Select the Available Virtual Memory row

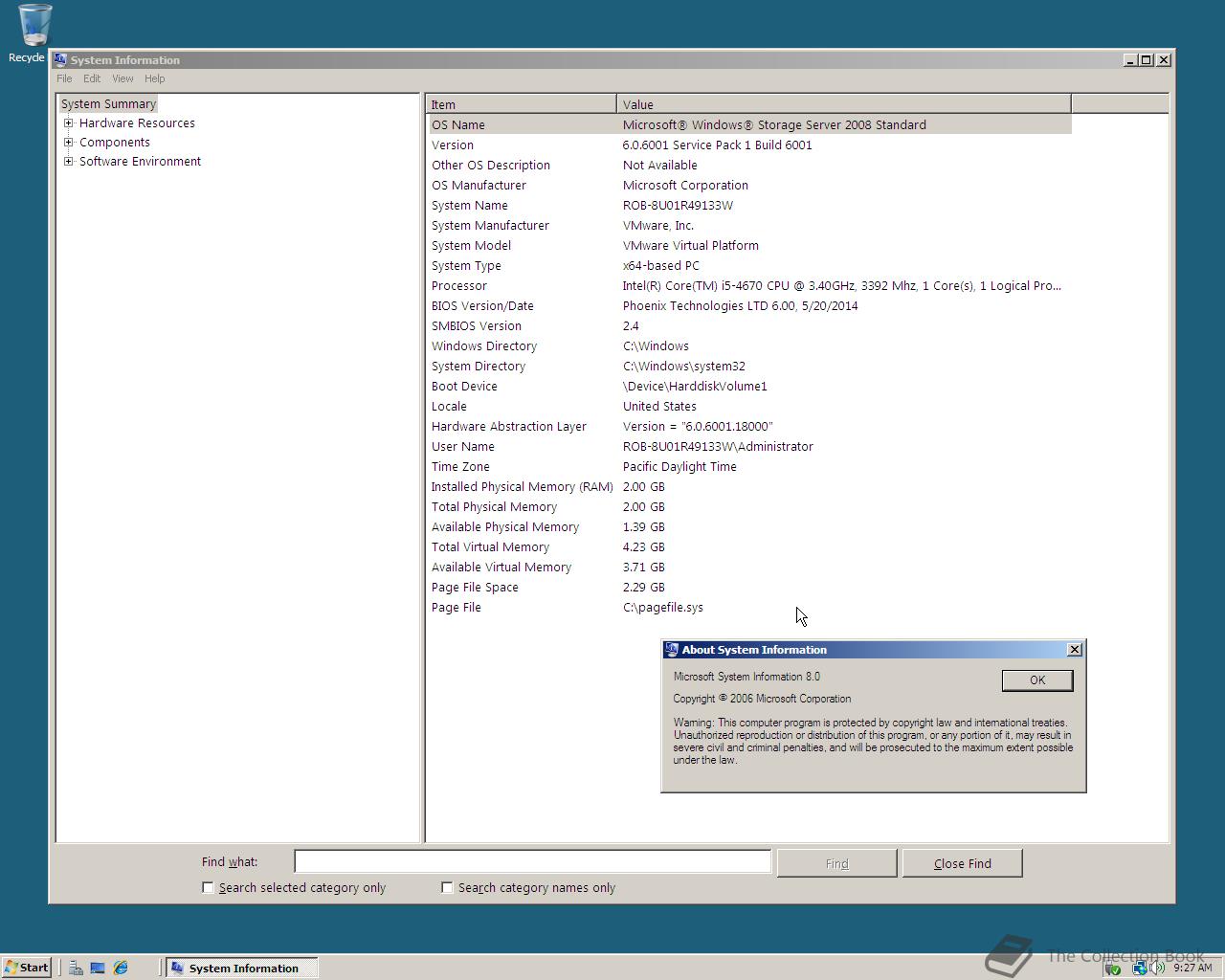pos(749,567)
